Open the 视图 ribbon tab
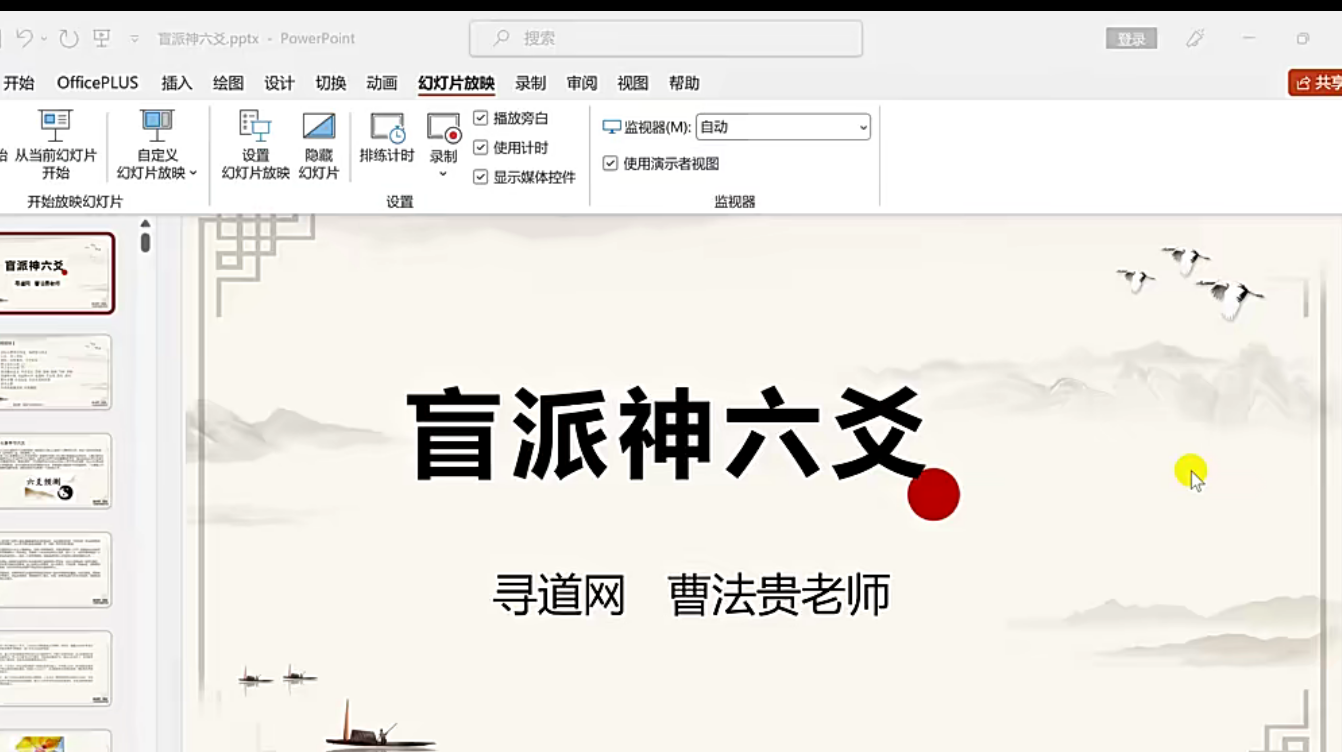 (634, 83)
